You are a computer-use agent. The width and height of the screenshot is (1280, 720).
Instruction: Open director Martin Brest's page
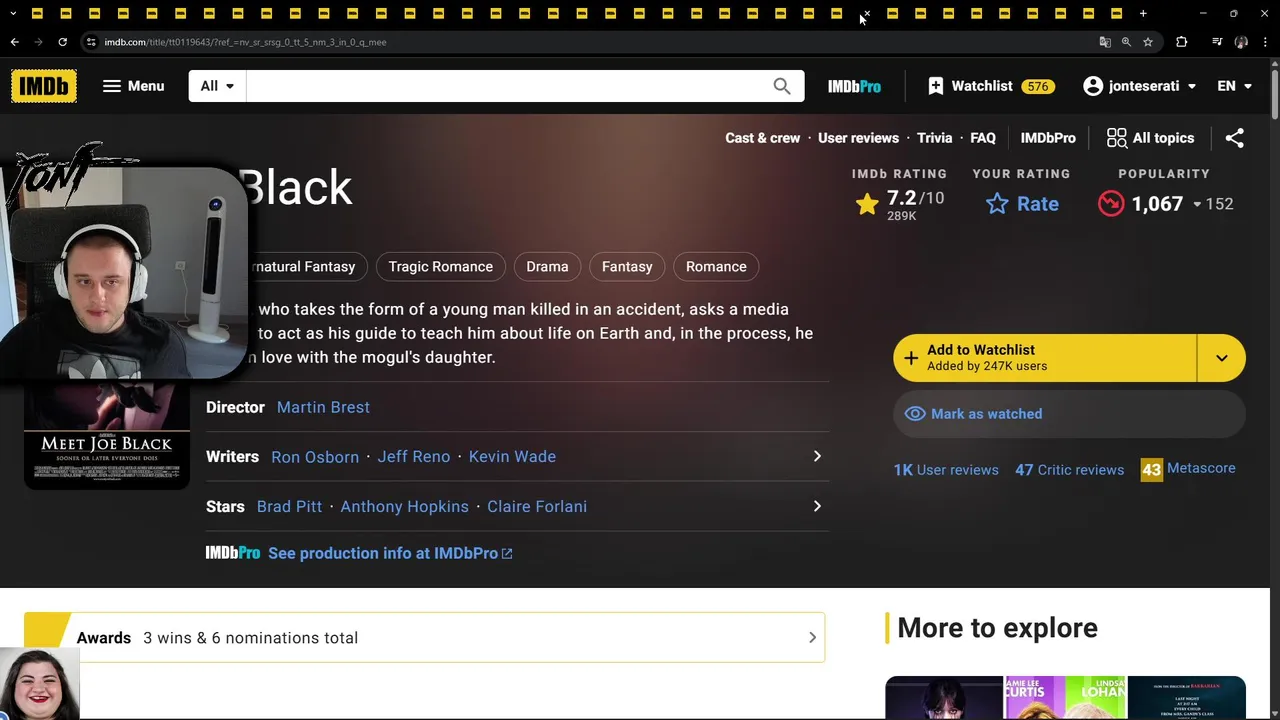[323, 407]
